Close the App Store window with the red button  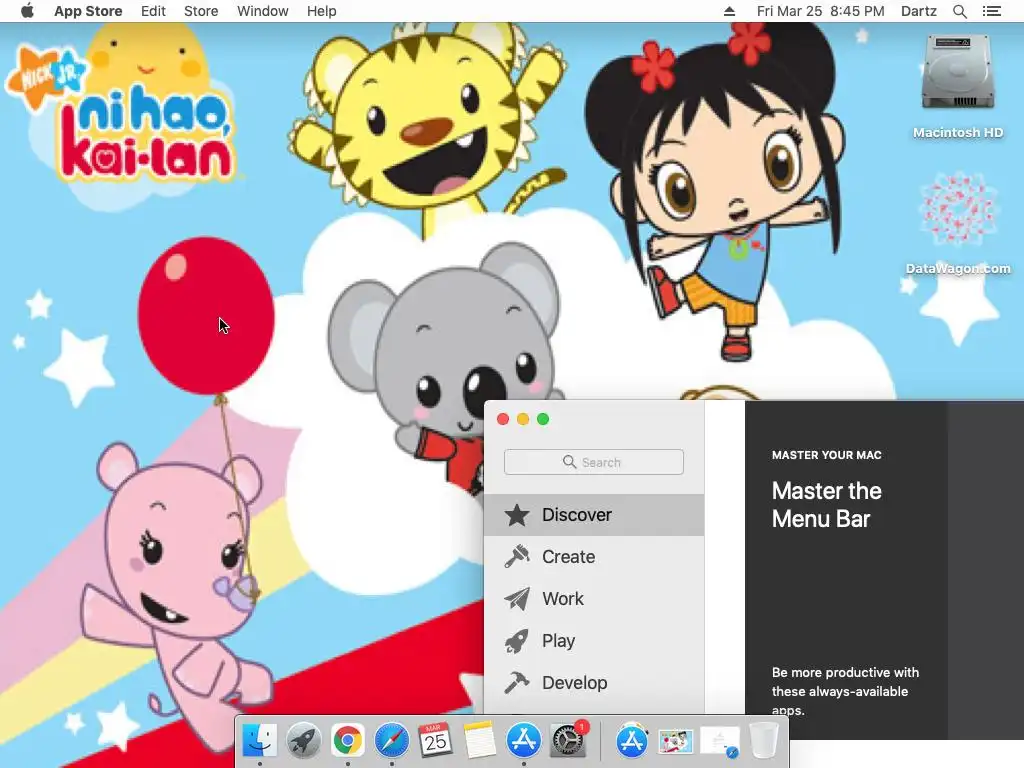503,419
